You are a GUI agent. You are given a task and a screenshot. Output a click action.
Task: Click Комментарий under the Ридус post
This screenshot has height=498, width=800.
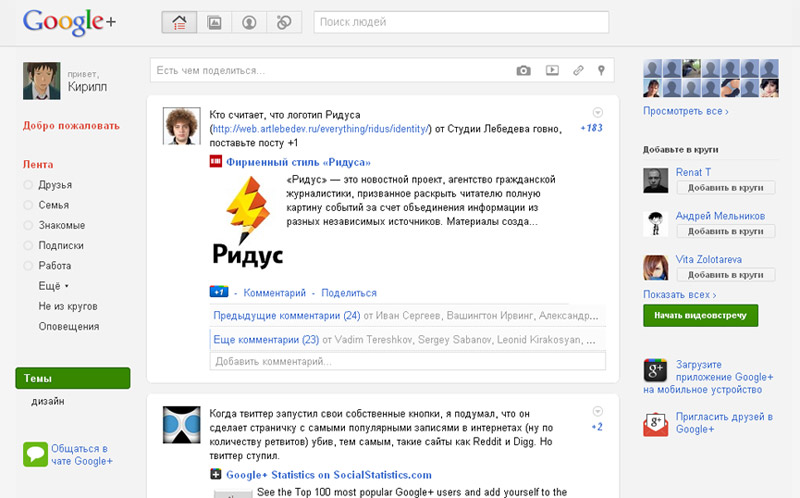tap(274, 293)
